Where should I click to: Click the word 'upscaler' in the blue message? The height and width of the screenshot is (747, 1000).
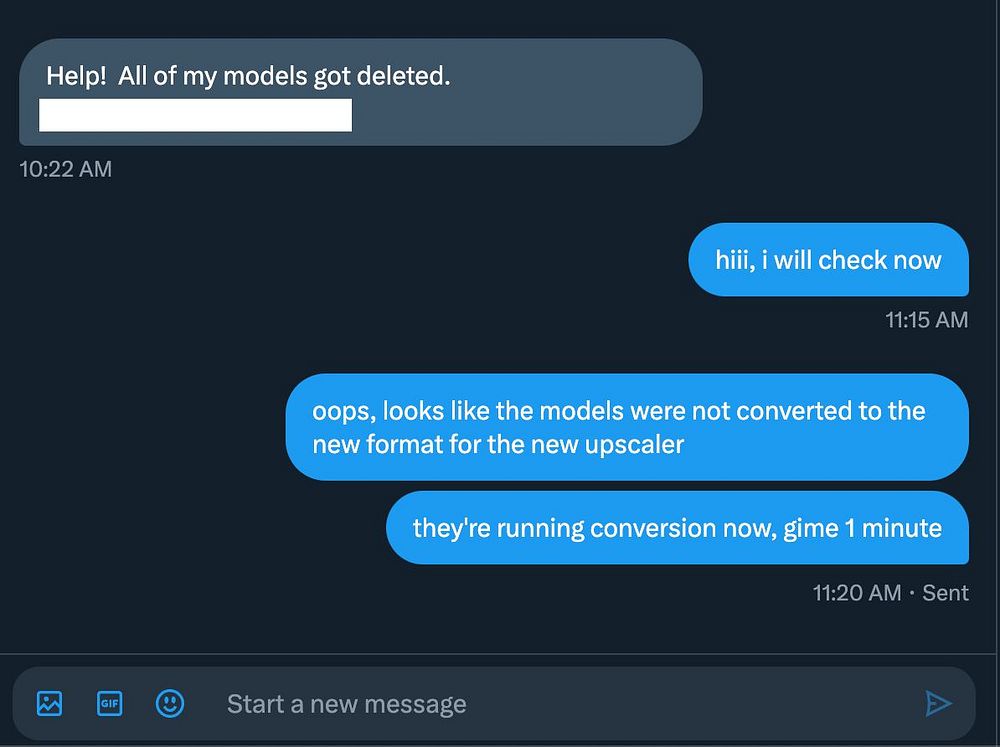[634, 445]
